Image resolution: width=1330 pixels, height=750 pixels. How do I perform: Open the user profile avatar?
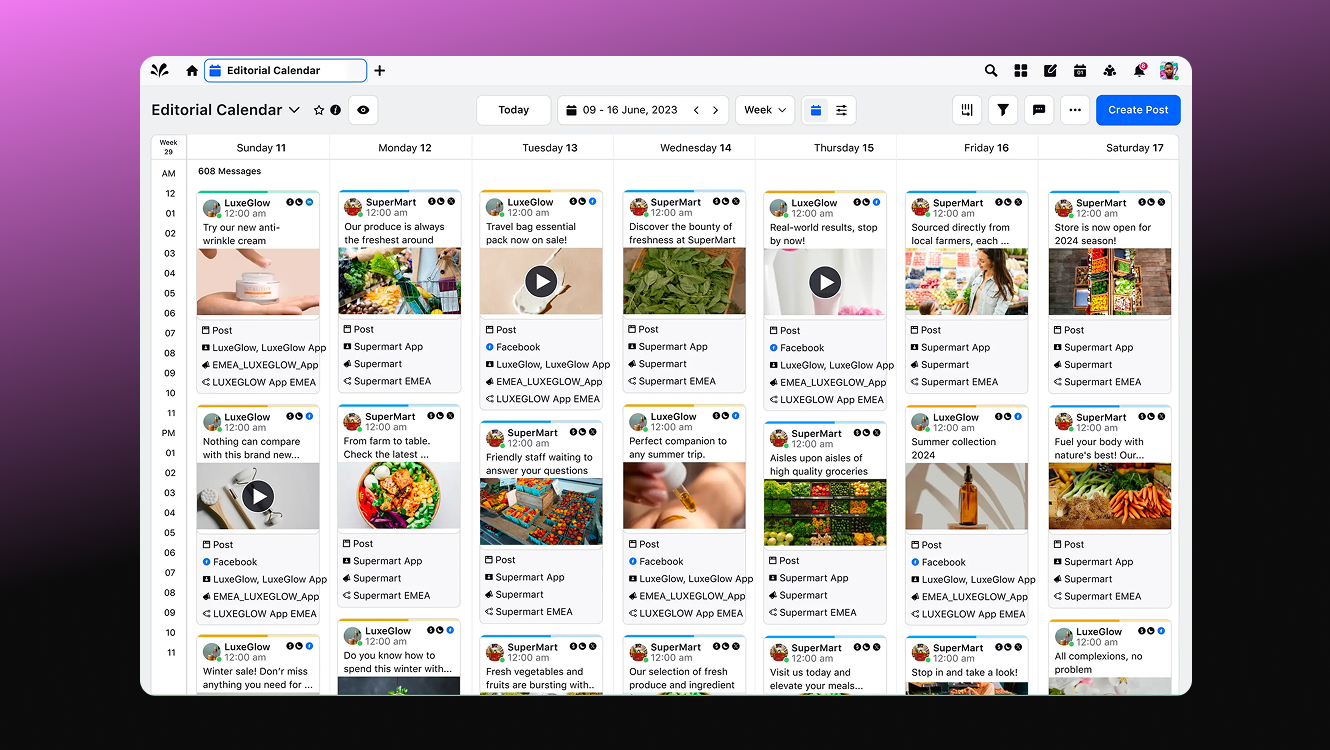[x=1169, y=71]
